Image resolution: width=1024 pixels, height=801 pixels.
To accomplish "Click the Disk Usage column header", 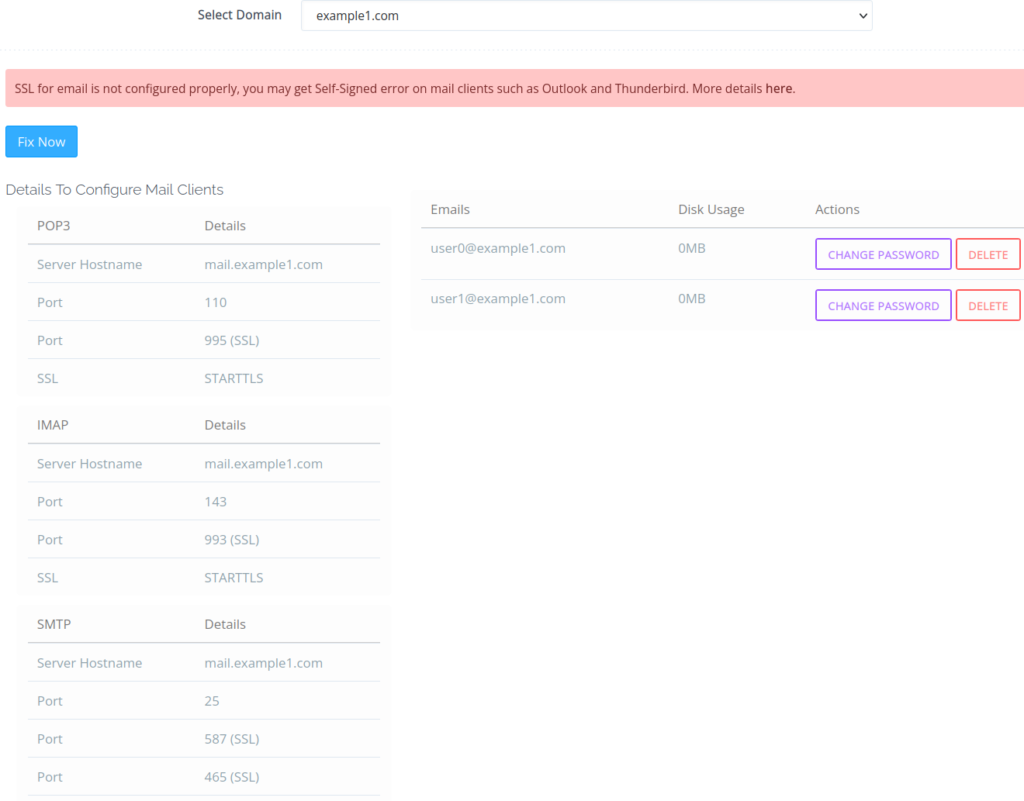I will tap(711, 210).
